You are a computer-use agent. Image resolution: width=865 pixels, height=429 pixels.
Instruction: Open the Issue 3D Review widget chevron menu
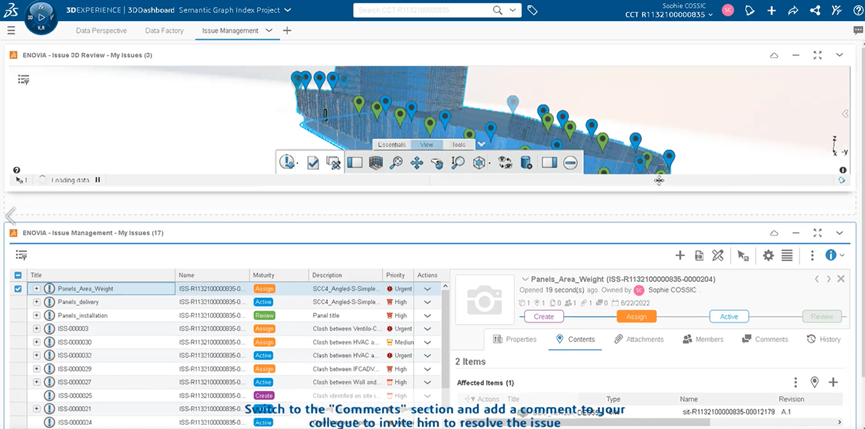pyautogui.click(x=839, y=55)
